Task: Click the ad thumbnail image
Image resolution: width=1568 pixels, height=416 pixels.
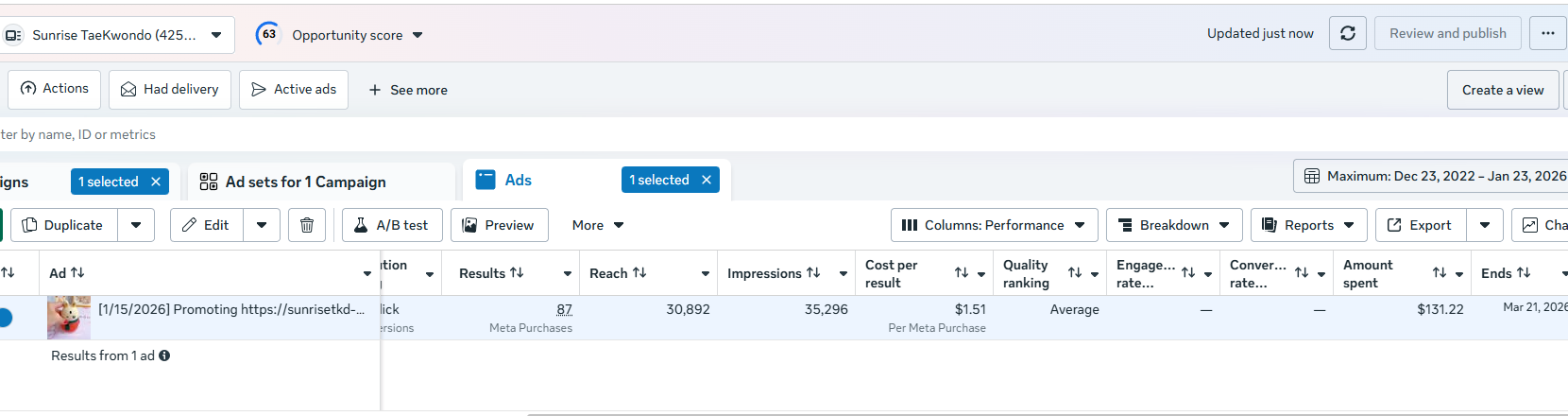Action: (x=69, y=318)
